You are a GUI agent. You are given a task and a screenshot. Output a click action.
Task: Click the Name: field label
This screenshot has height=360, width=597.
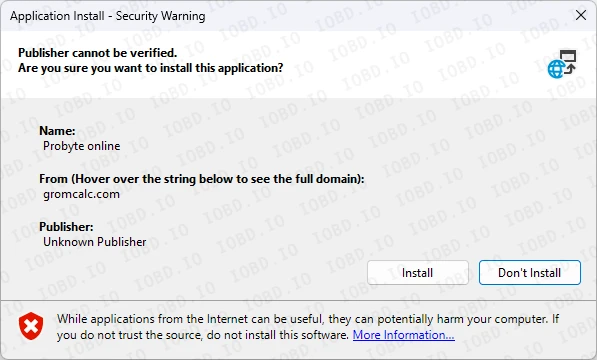[57, 131]
